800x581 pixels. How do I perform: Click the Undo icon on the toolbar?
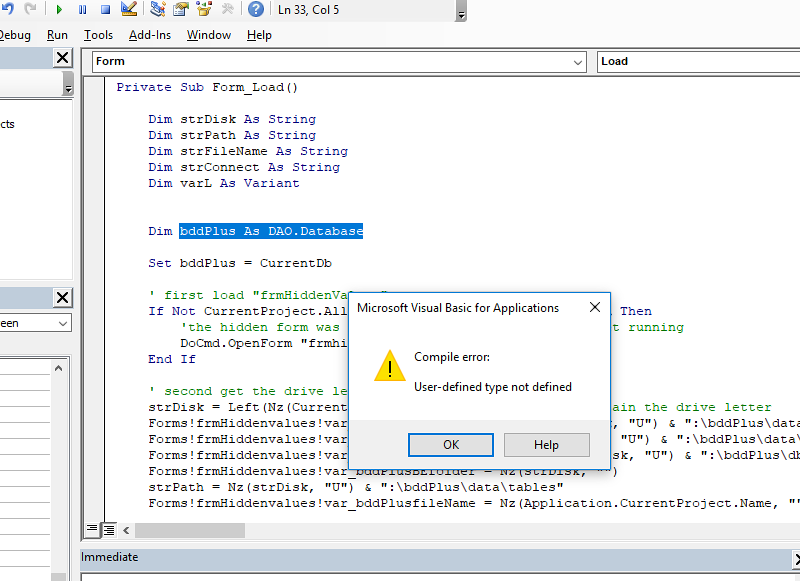pos(9,9)
